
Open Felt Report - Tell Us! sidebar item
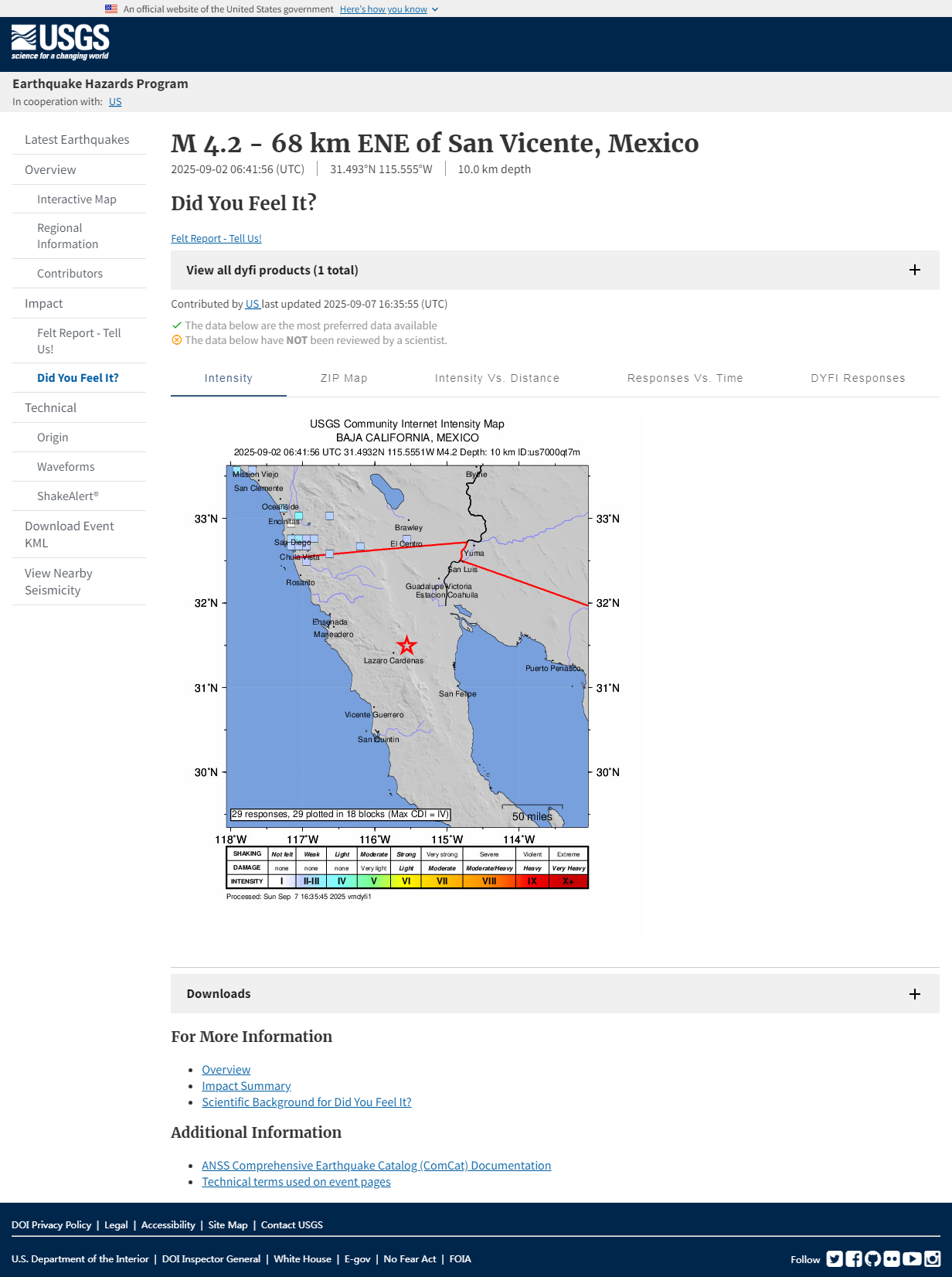79,341
